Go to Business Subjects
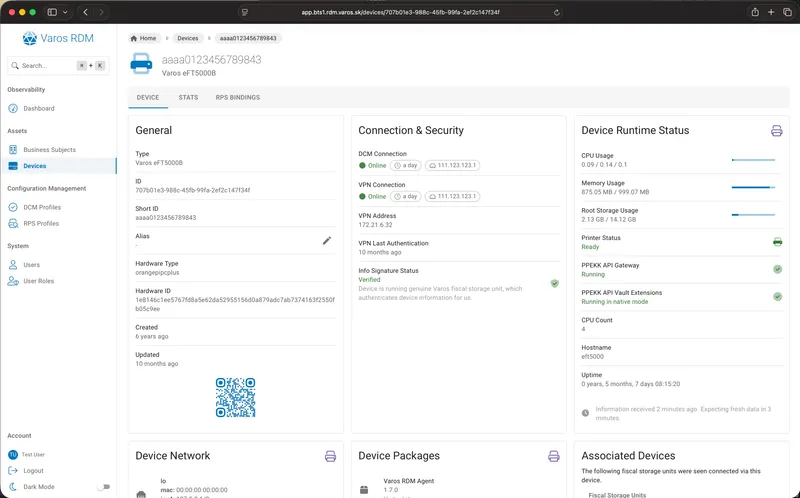 click(49, 150)
